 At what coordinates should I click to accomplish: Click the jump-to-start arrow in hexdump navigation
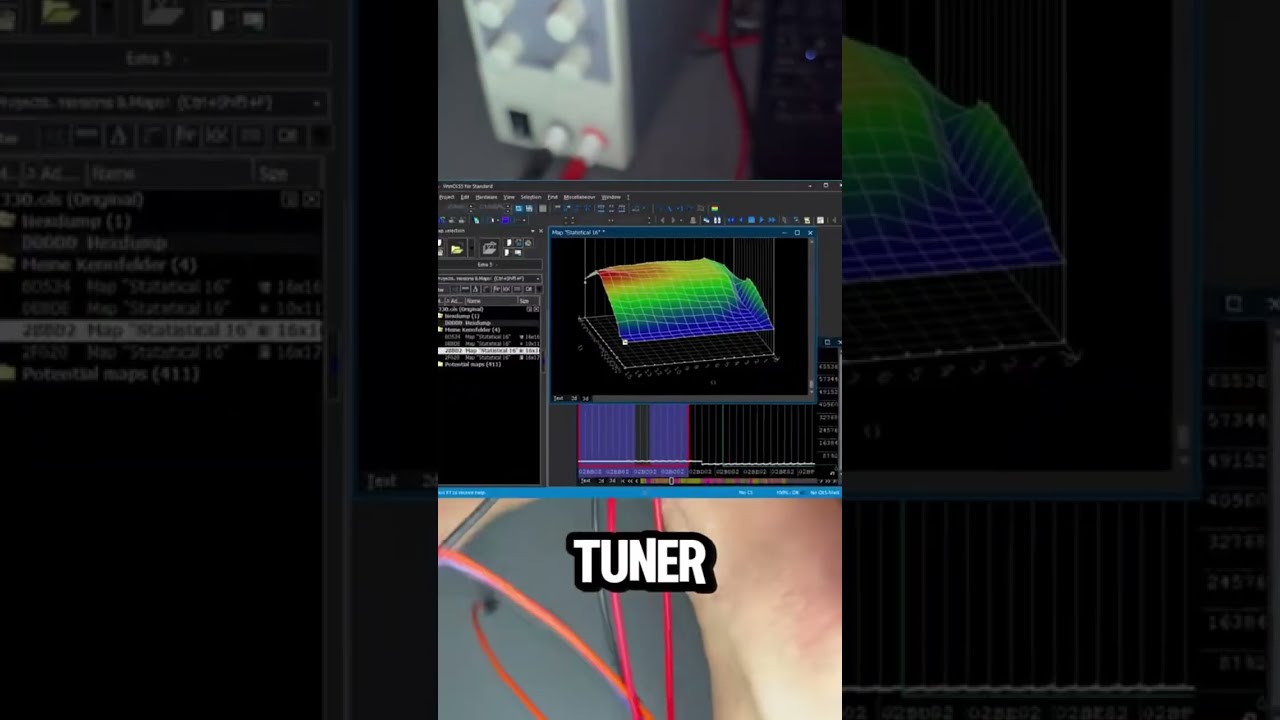pyautogui.click(x=623, y=481)
